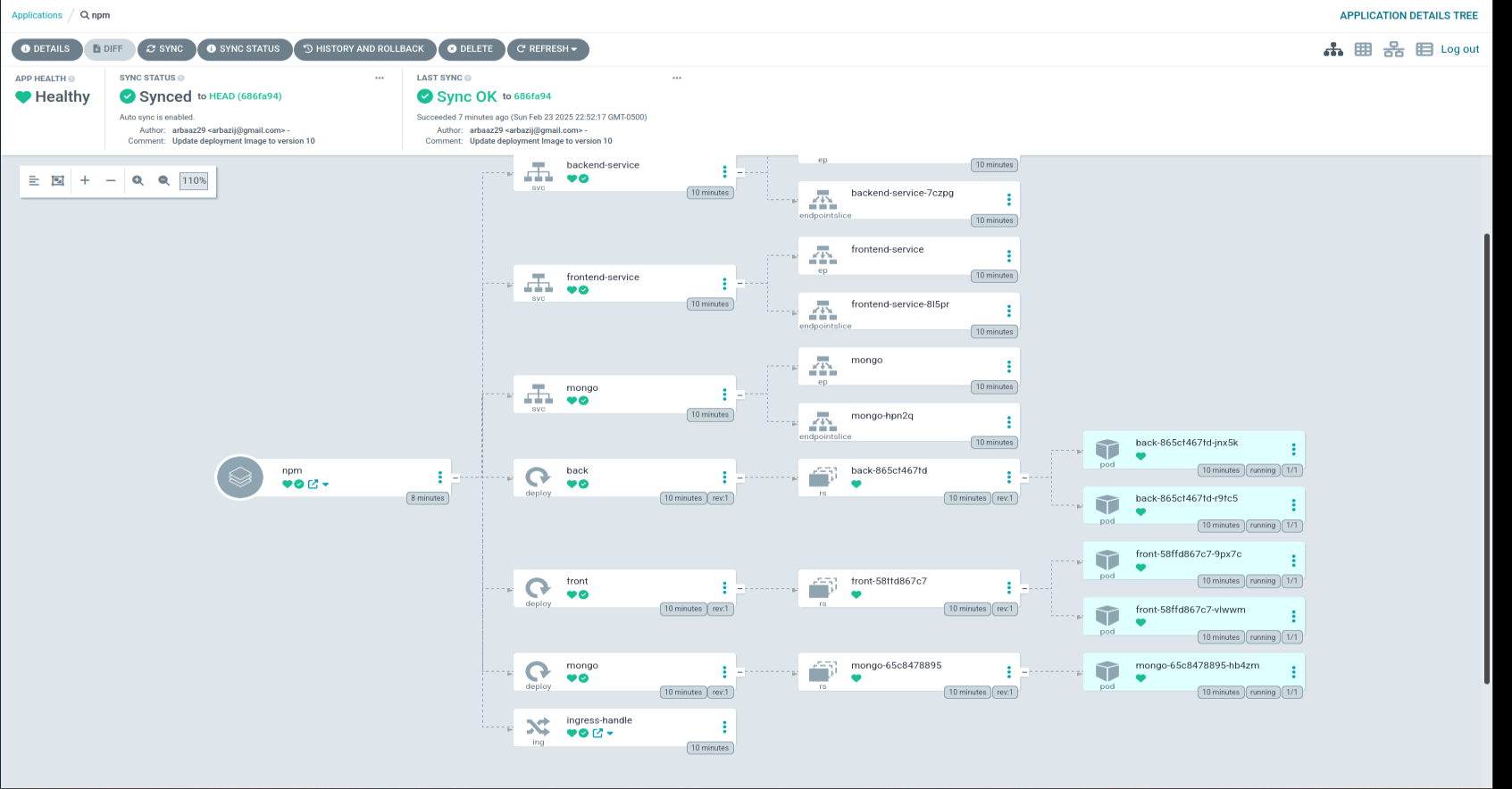Open external link icon on ingress-handle node

(597, 734)
